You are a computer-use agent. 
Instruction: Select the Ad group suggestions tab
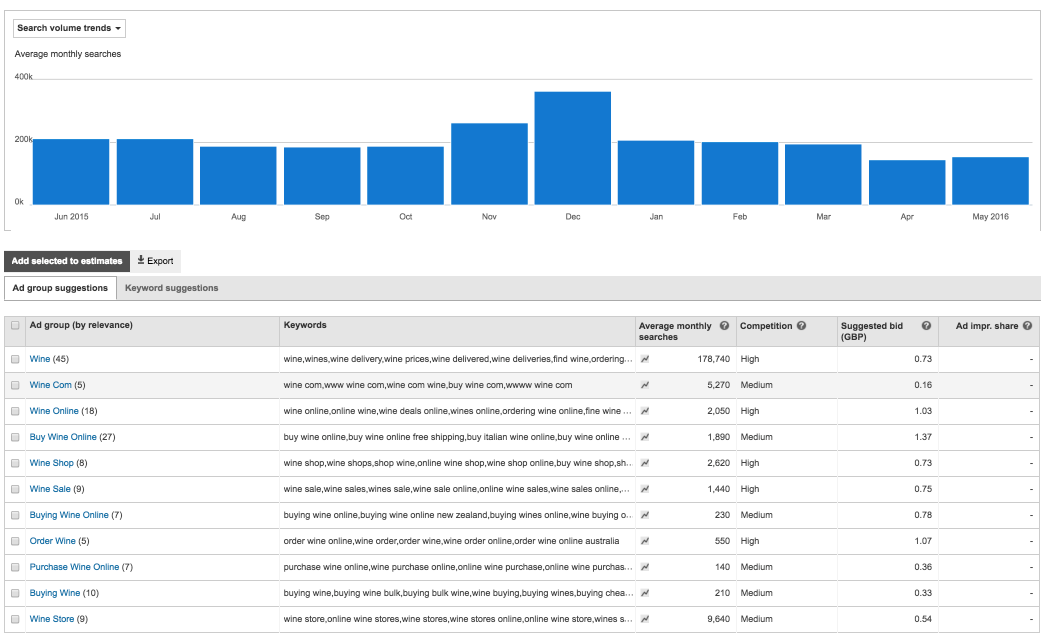click(x=60, y=288)
